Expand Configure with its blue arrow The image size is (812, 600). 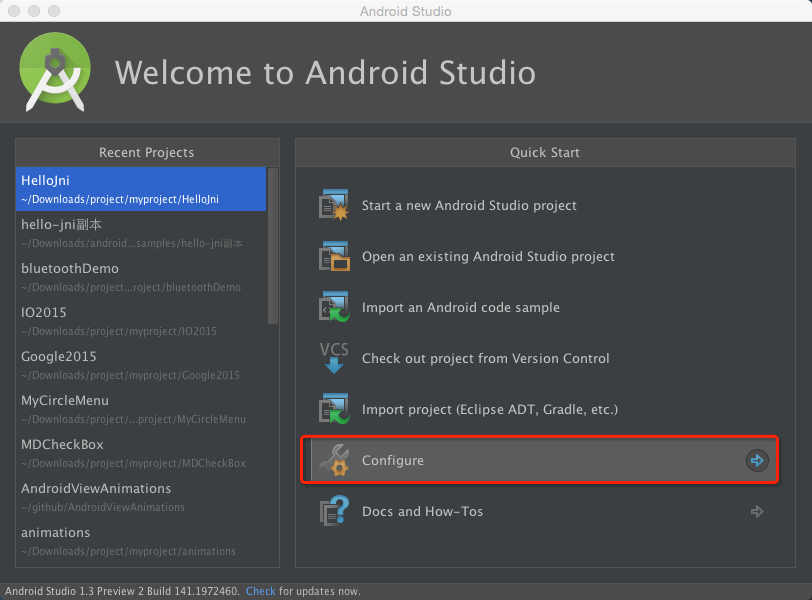(757, 460)
